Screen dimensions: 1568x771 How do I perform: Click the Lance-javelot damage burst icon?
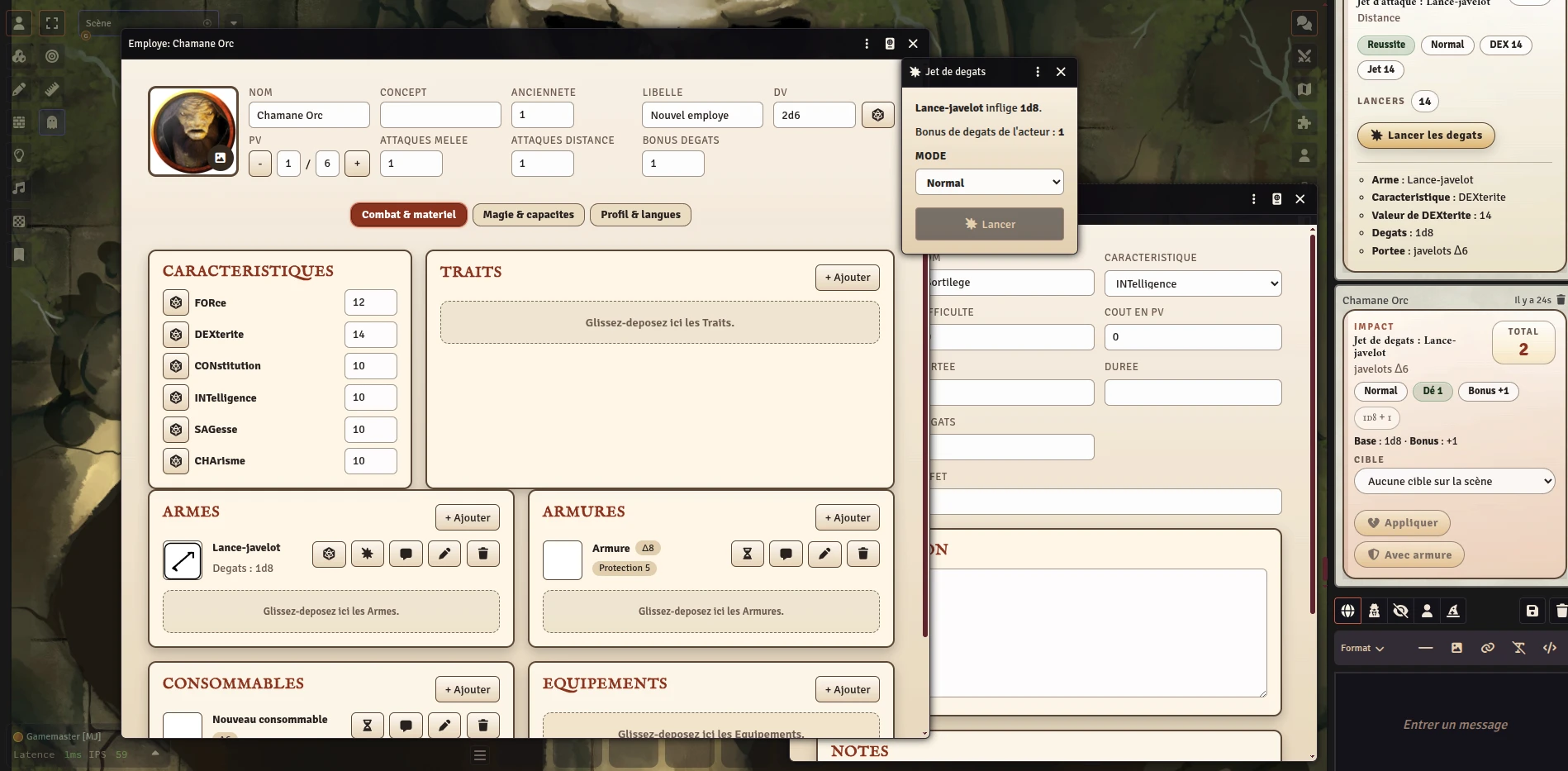tap(367, 554)
